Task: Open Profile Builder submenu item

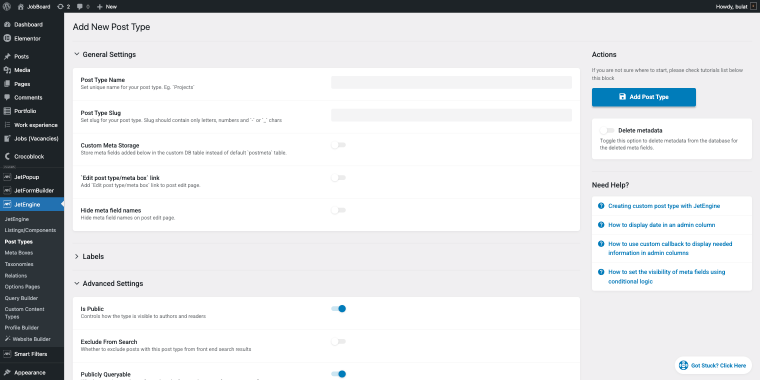Action: [x=22, y=328]
